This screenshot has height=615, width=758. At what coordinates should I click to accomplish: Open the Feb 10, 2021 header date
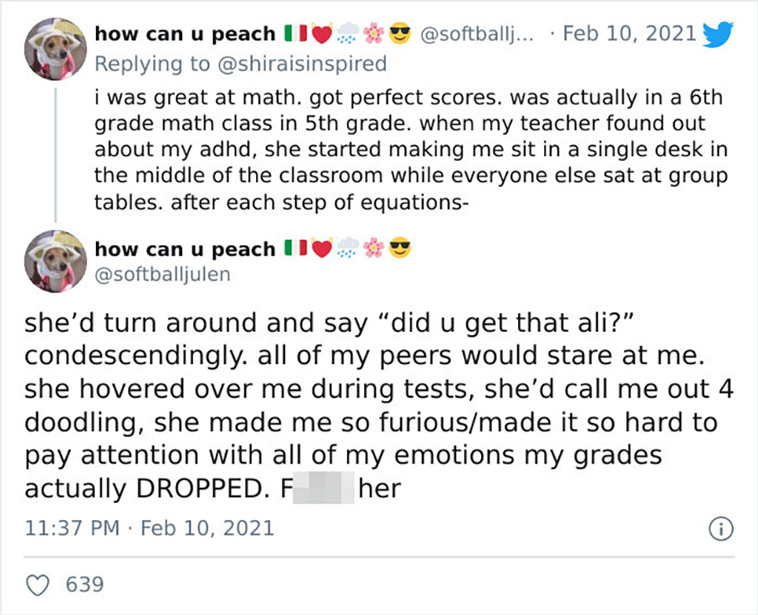click(x=629, y=33)
